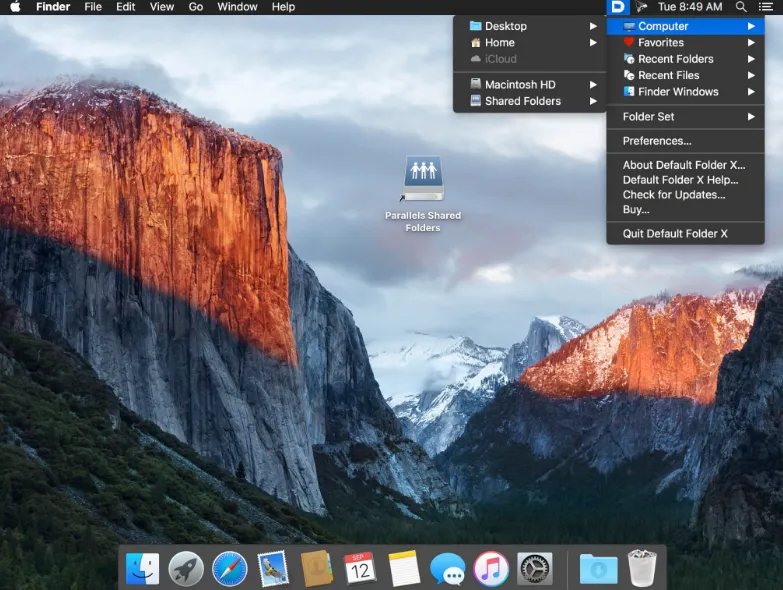Expand the Shared Folders submenu arrow
The image size is (783, 590).
[593, 101]
